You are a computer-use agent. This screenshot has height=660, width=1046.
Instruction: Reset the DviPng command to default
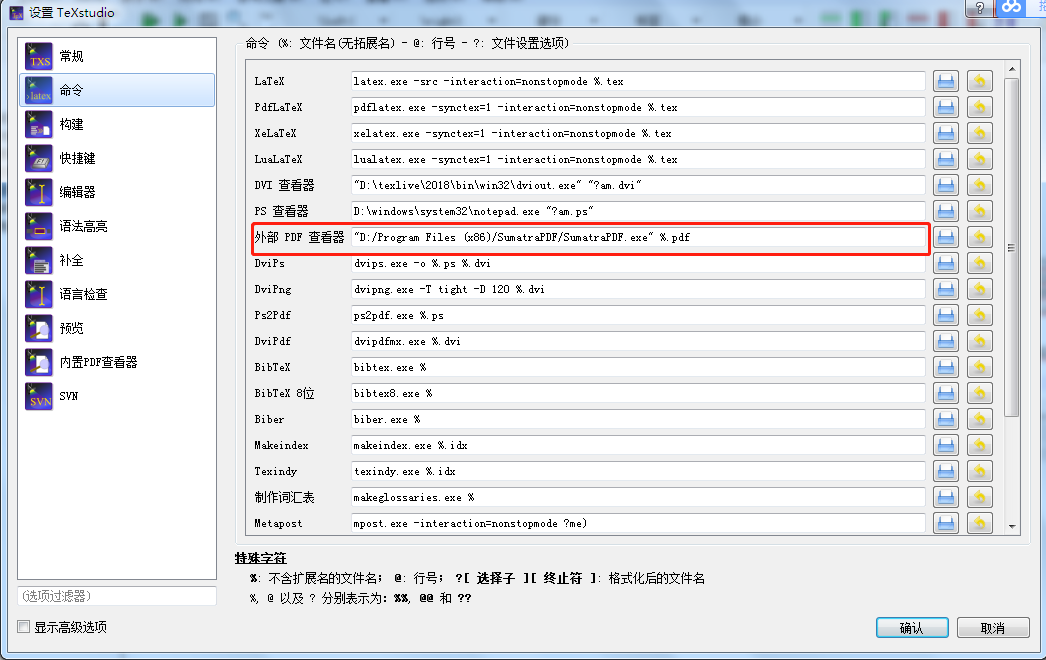tap(979, 290)
